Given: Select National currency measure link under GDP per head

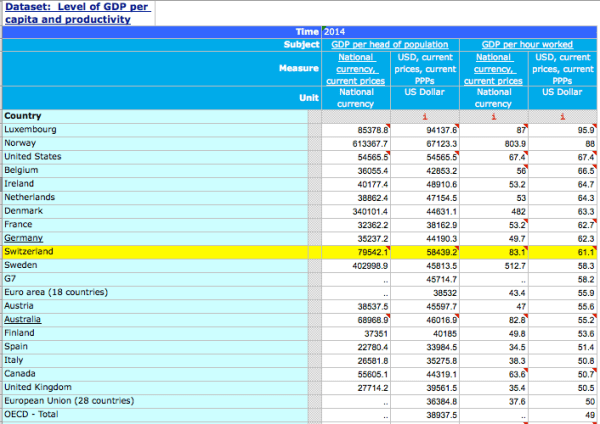Looking at the screenshot, I should [356, 68].
